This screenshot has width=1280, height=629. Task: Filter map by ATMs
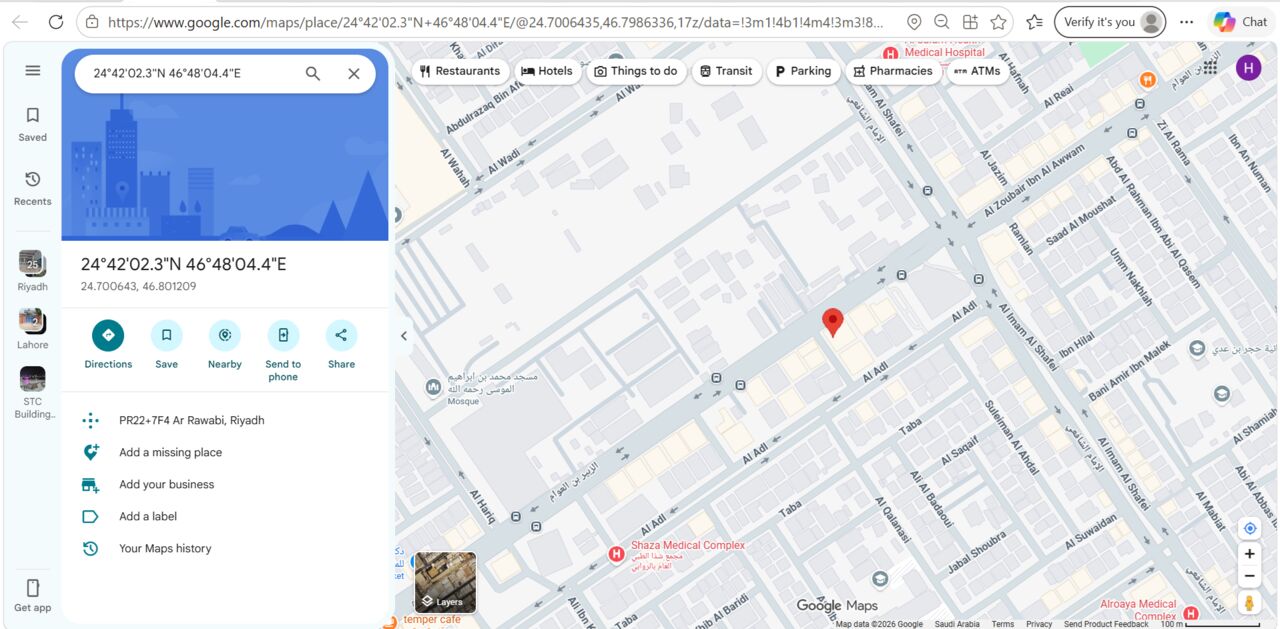pyautogui.click(x=977, y=71)
